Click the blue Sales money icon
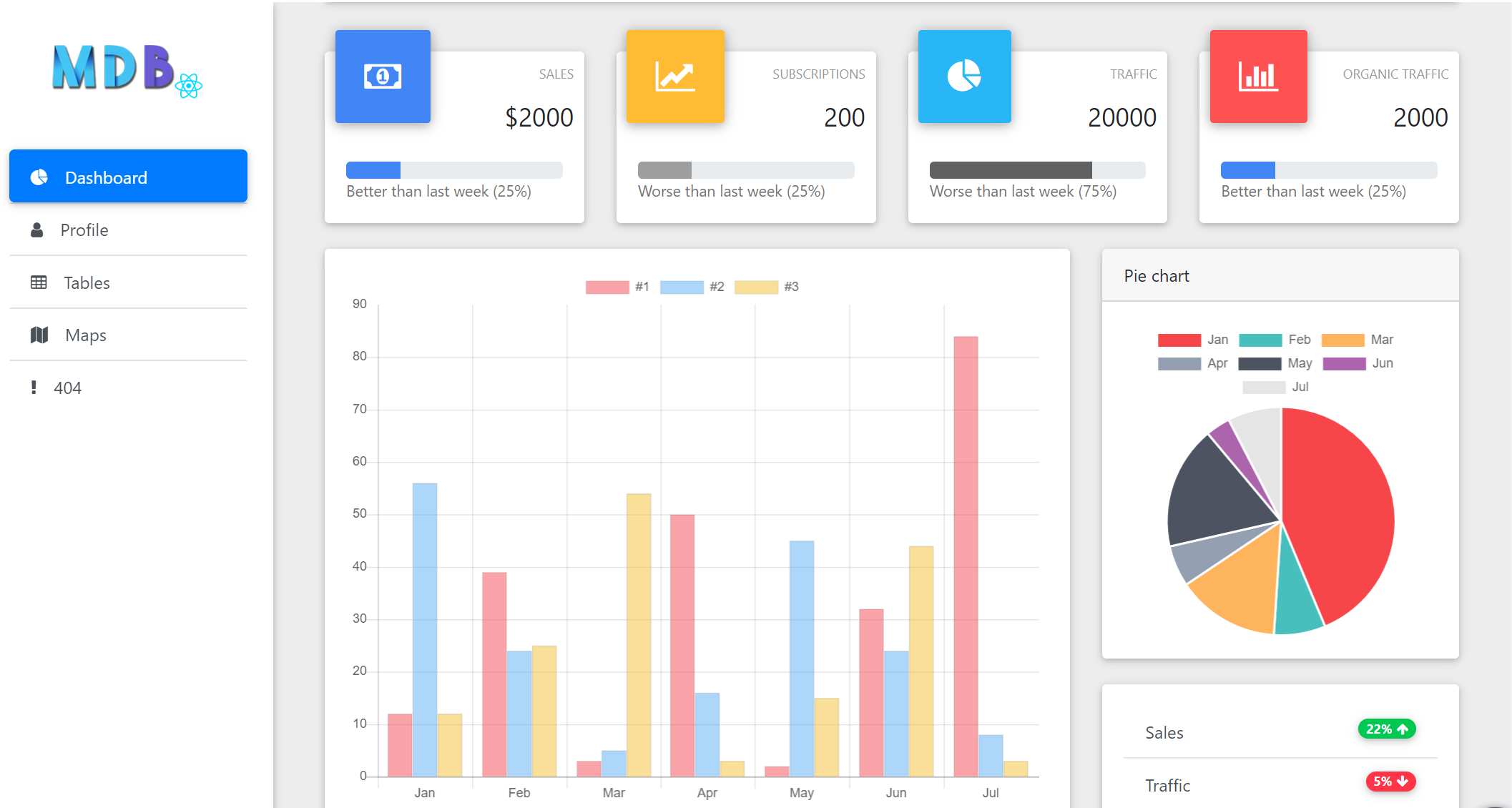The width and height of the screenshot is (1512, 808). tap(383, 76)
